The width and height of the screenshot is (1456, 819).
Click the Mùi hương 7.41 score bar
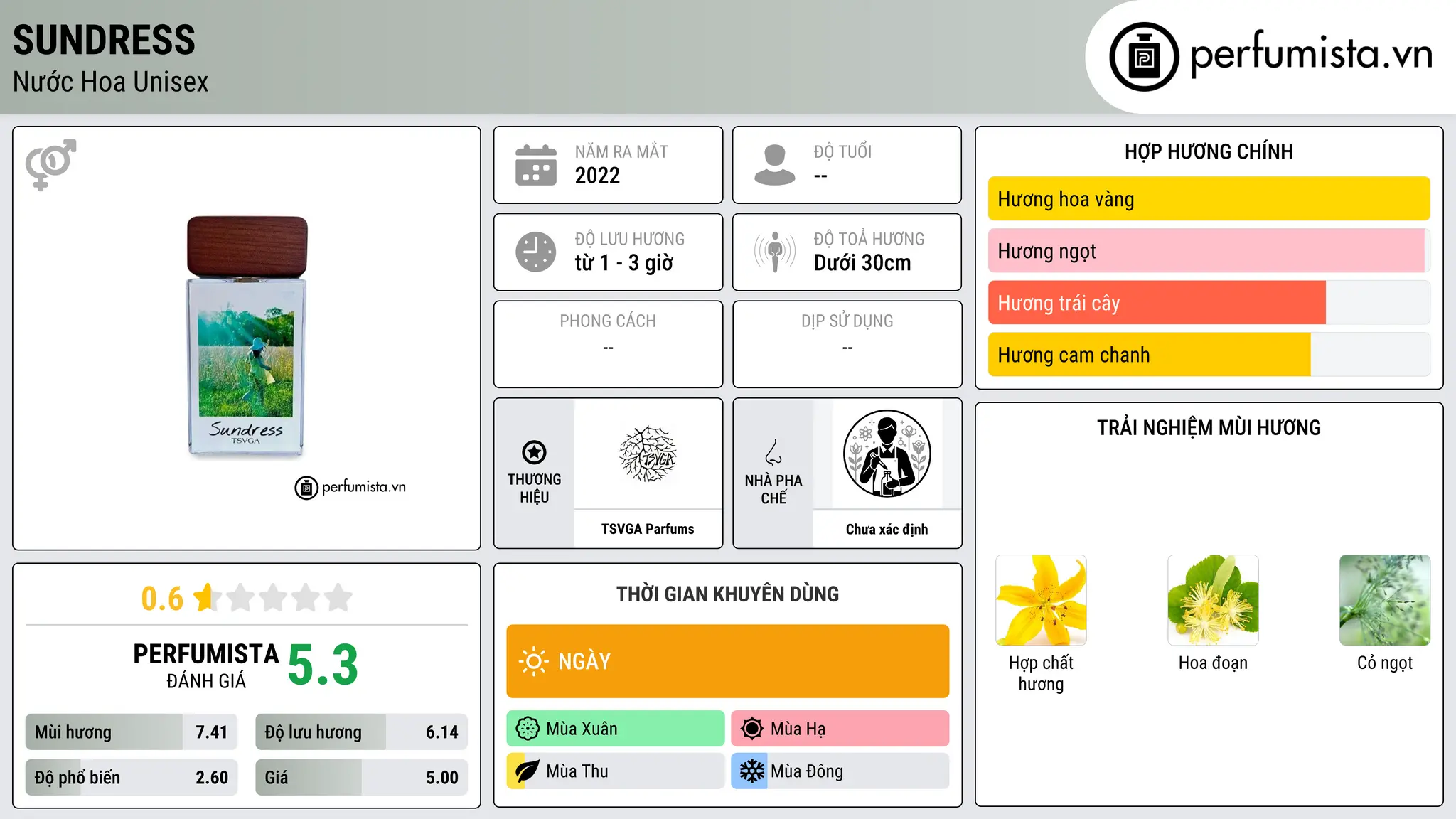(x=132, y=732)
